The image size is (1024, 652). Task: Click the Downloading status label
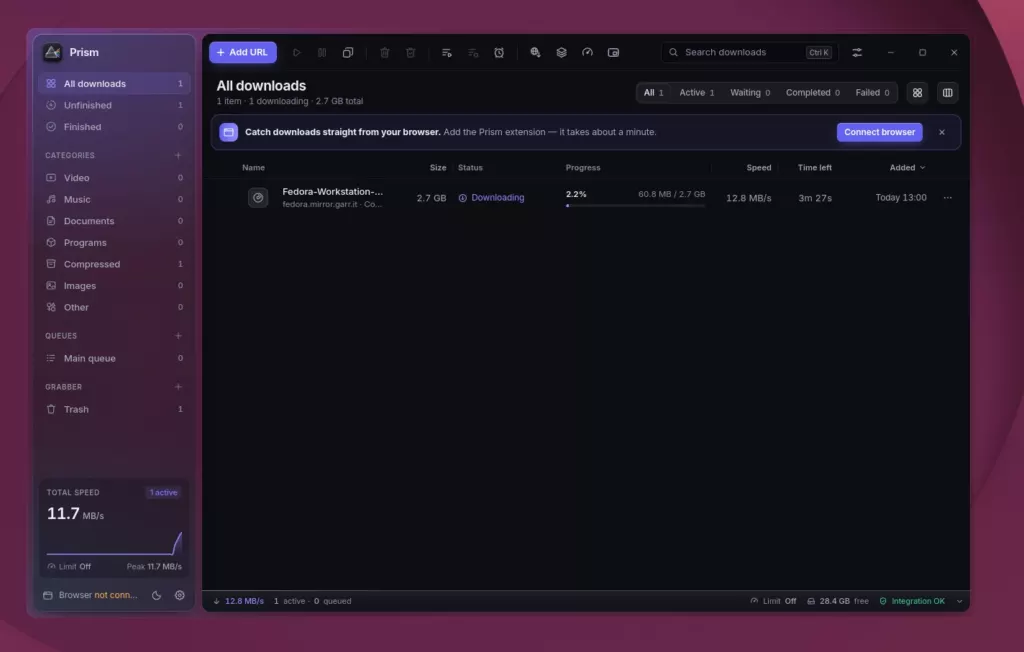pyautogui.click(x=491, y=197)
